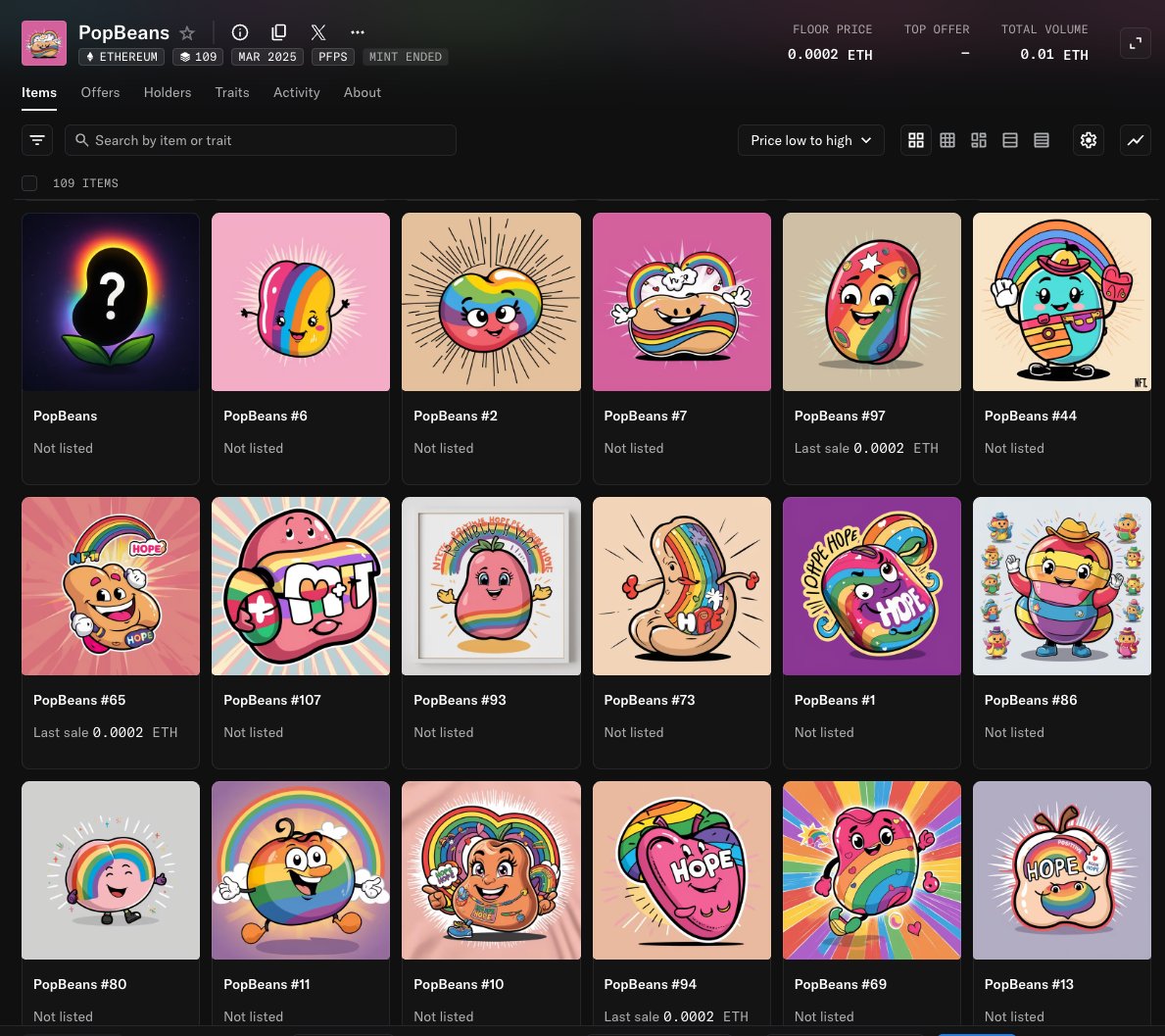This screenshot has height=1036, width=1165.
Task: Open the filter panel icon beside search
Action: (x=37, y=140)
